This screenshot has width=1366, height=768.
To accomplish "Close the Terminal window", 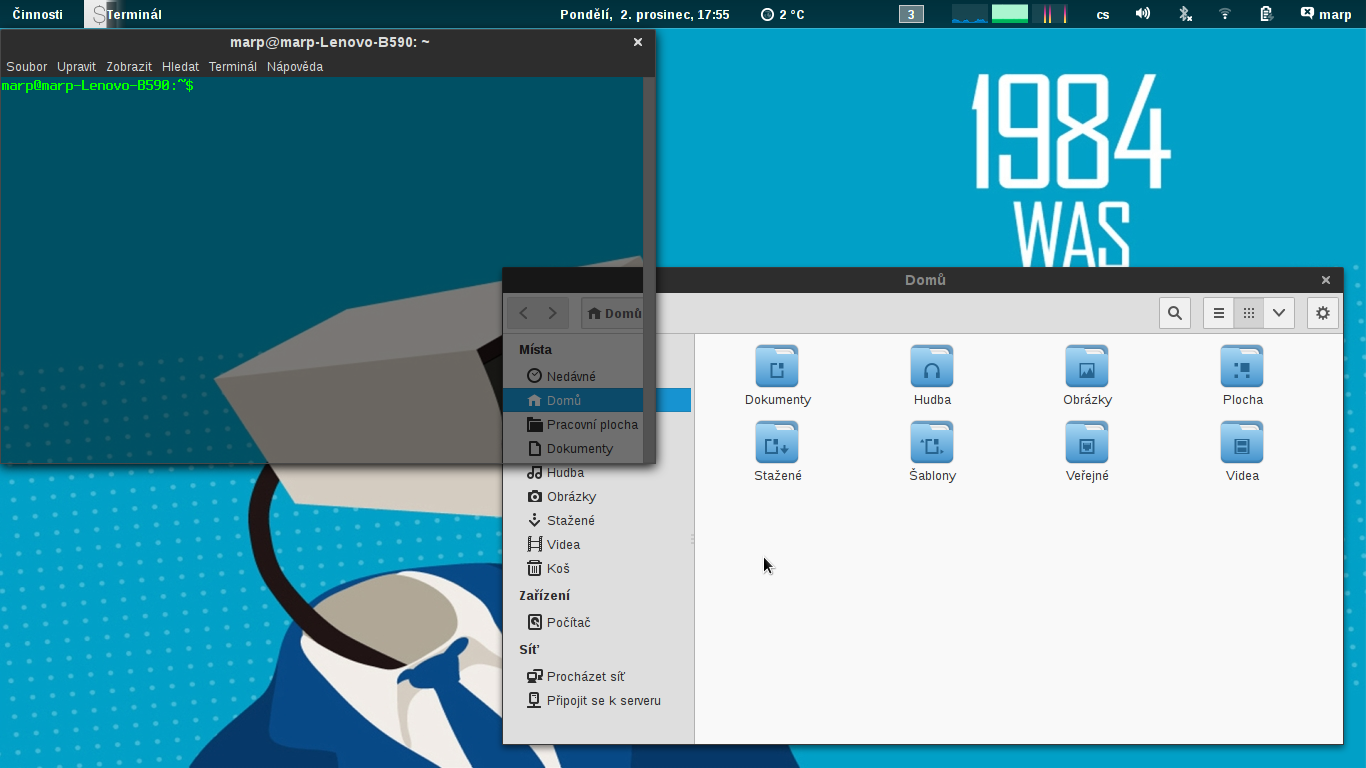I will click(x=638, y=42).
